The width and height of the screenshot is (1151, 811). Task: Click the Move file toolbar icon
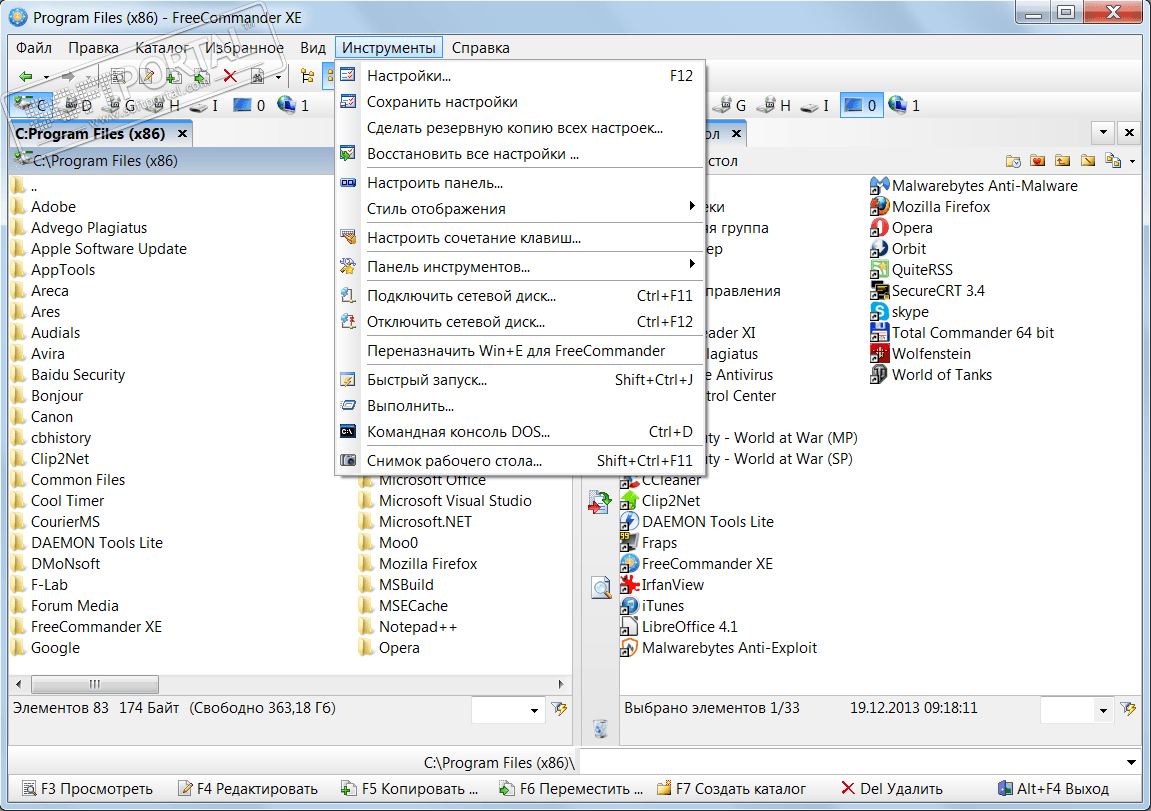click(201, 76)
